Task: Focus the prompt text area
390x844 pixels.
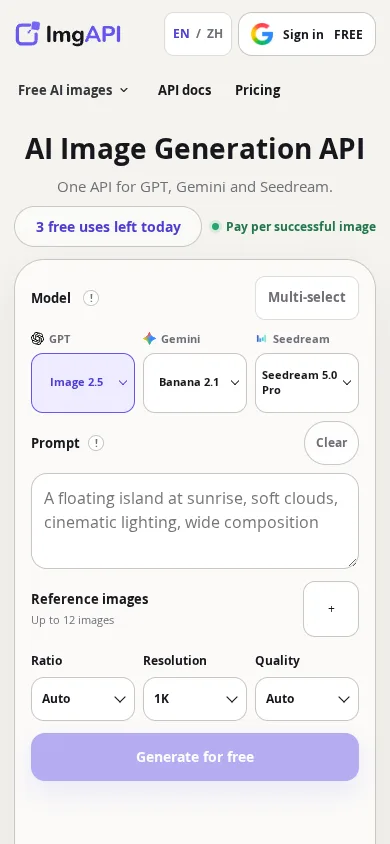Action: point(195,521)
